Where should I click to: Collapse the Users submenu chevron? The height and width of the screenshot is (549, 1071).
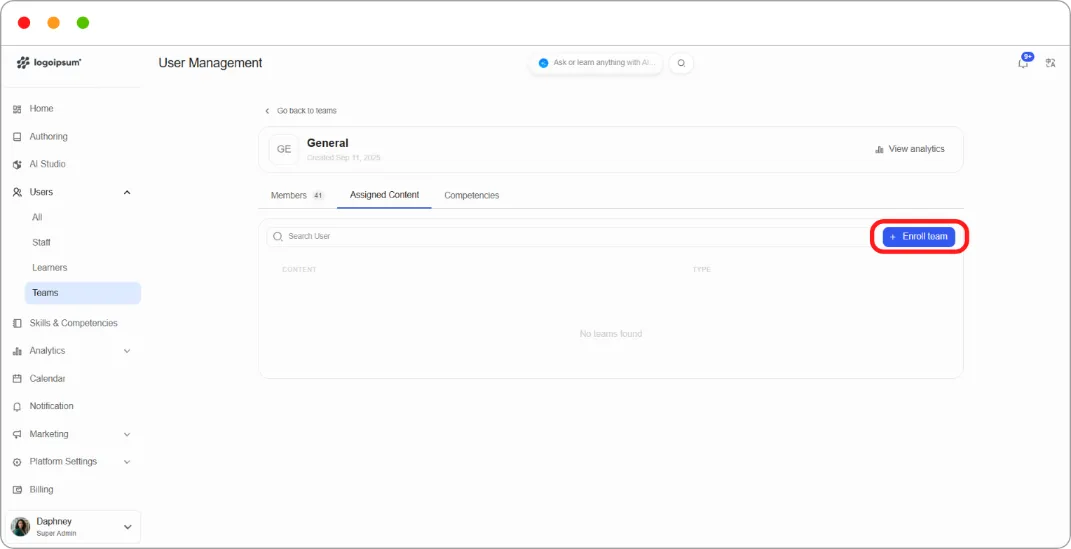coord(126,193)
